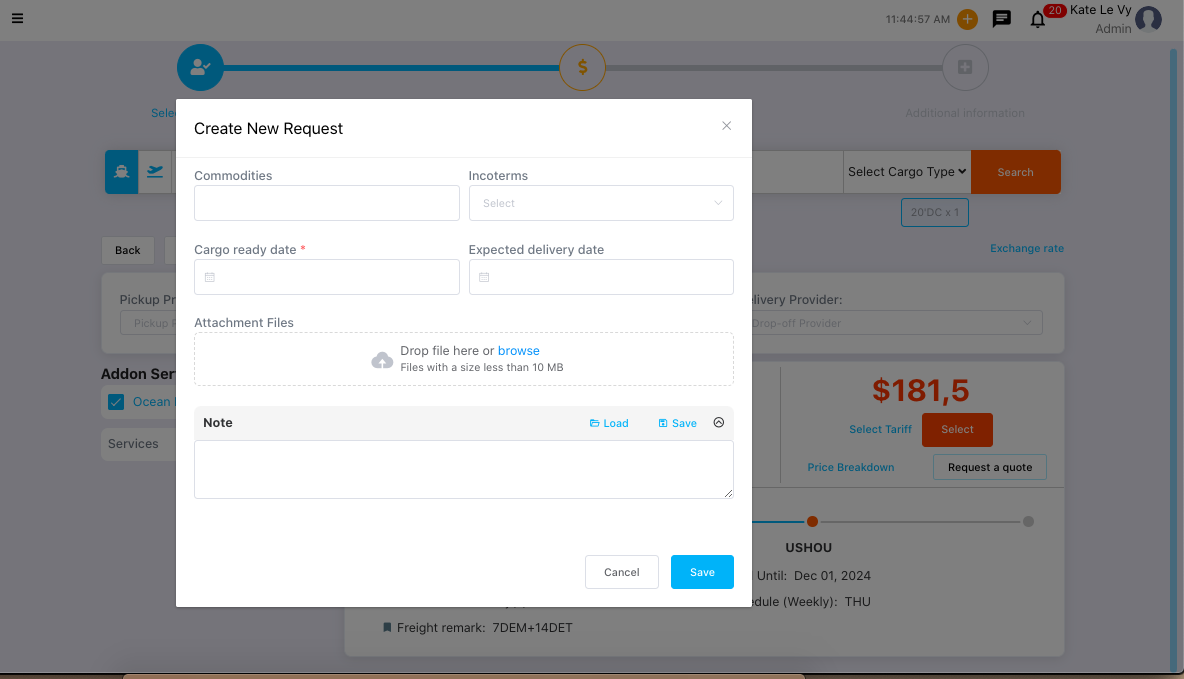Click the orange plus add icon
1184x679 pixels.
tap(967, 19)
